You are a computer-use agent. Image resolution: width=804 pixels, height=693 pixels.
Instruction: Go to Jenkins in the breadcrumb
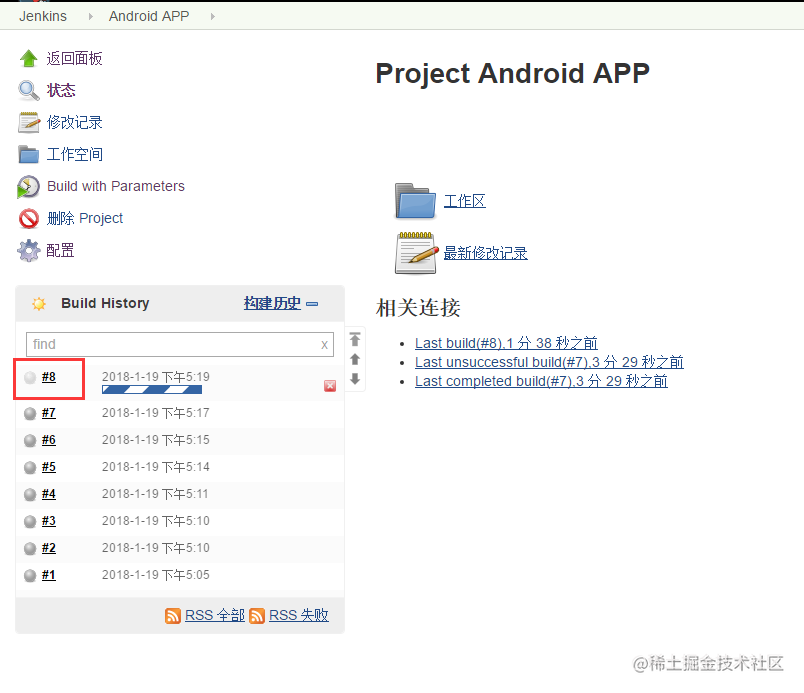(43, 16)
